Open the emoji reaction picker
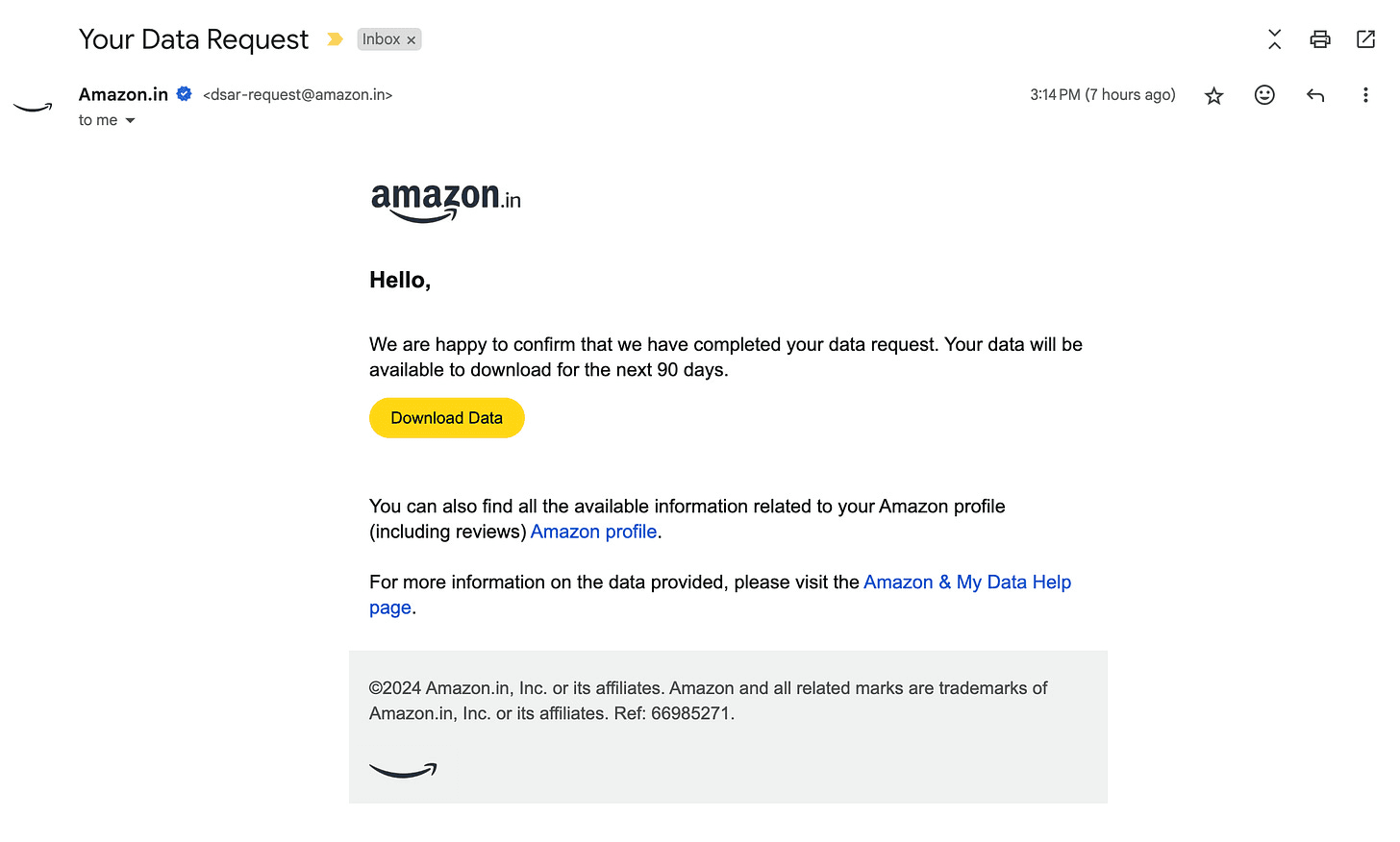 coord(1264,94)
